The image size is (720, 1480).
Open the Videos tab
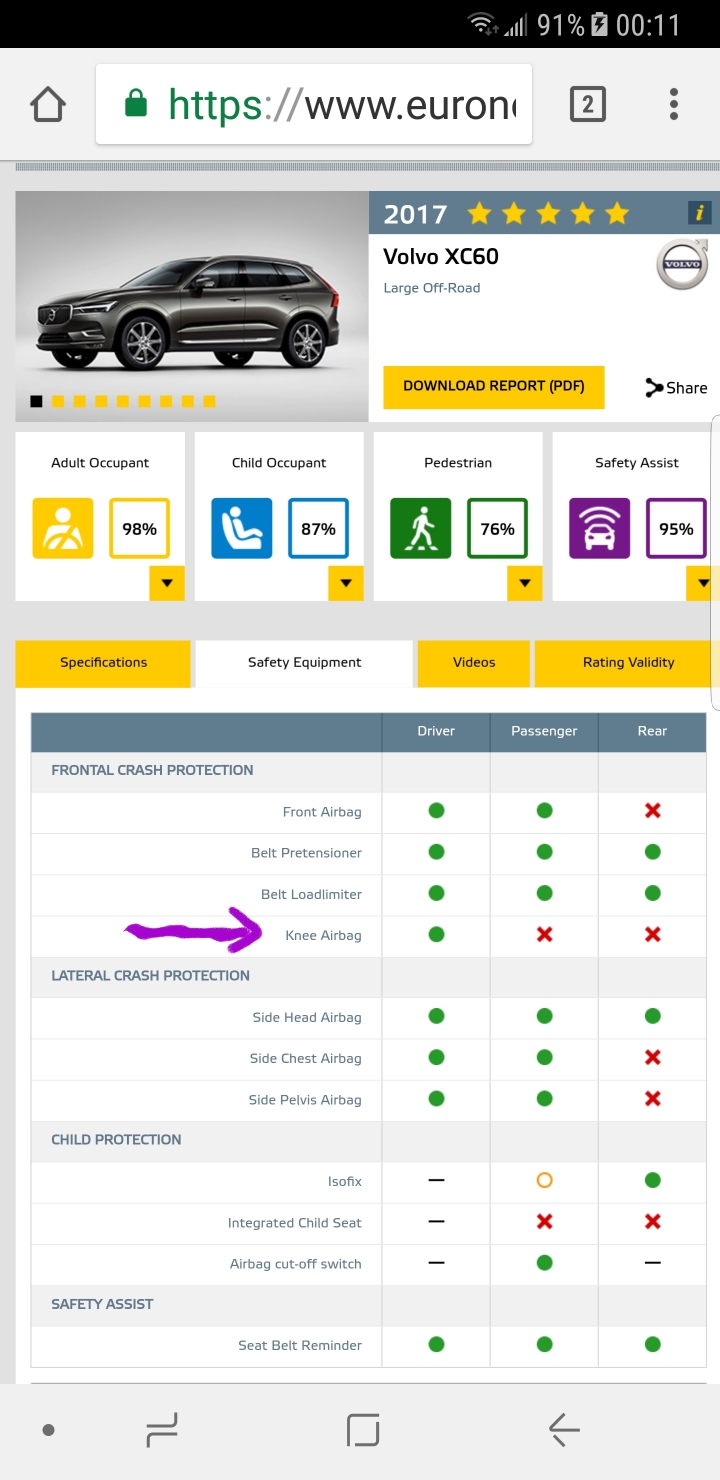tap(474, 663)
